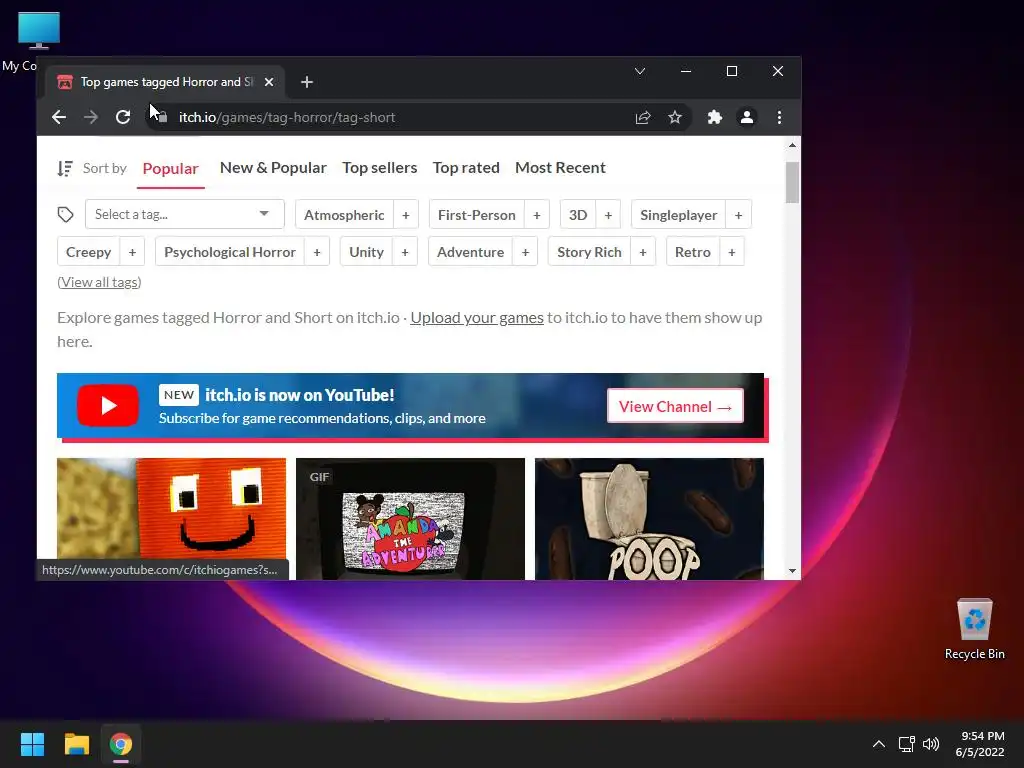
Task: Share this page via share icon
Action: pyautogui.click(x=643, y=118)
